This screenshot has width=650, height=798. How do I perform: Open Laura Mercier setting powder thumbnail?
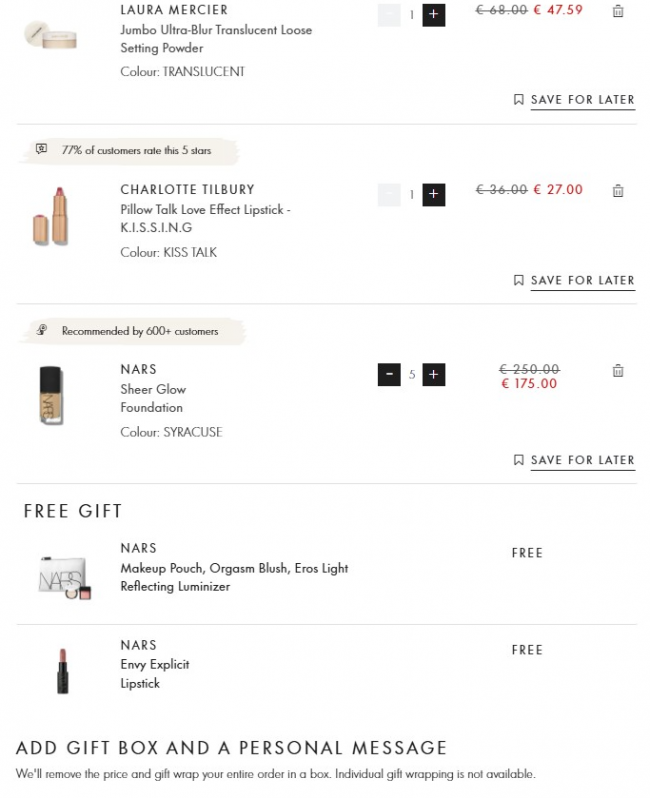tap(45, 33)
